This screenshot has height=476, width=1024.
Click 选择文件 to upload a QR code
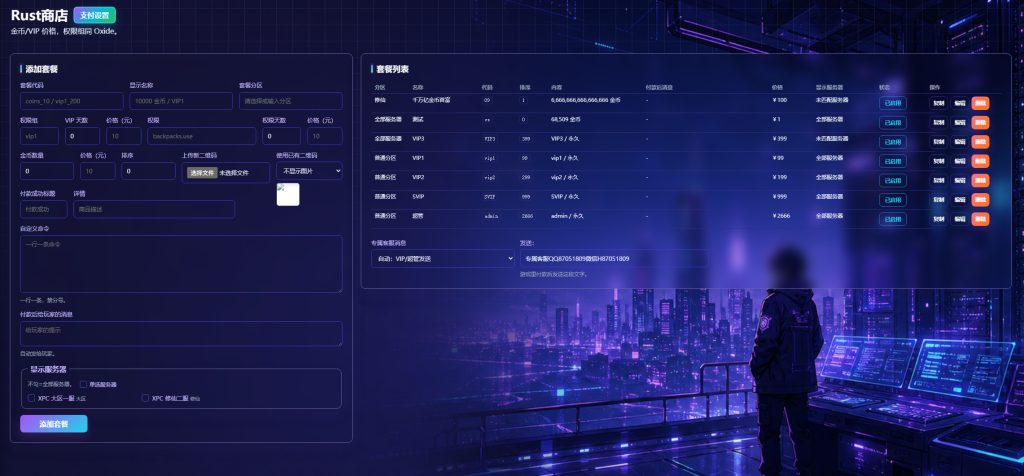click(202, 173)
